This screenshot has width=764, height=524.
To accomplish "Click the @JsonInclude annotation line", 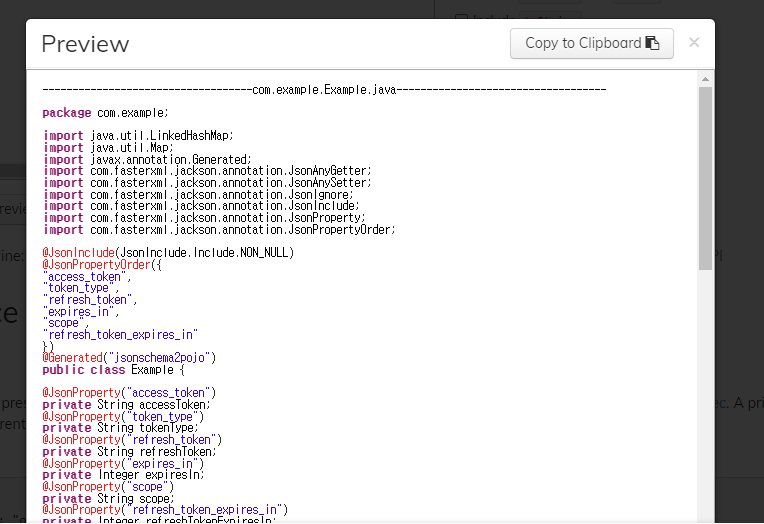I will [168, 252].
